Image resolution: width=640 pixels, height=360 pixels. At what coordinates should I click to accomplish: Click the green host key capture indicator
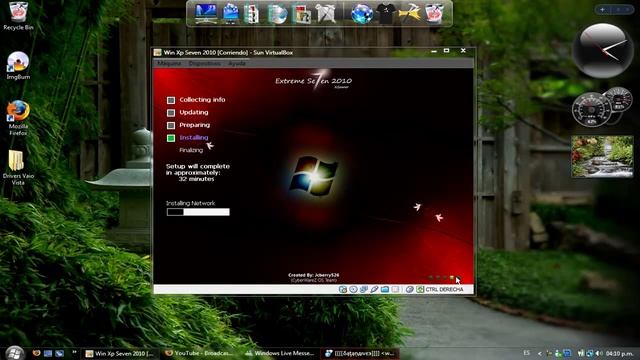420,289
